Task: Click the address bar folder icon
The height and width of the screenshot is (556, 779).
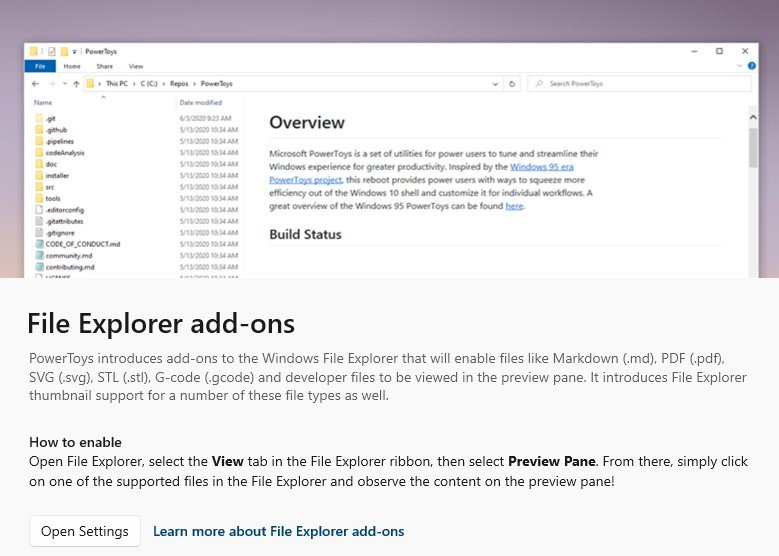Action: (90, 83)
